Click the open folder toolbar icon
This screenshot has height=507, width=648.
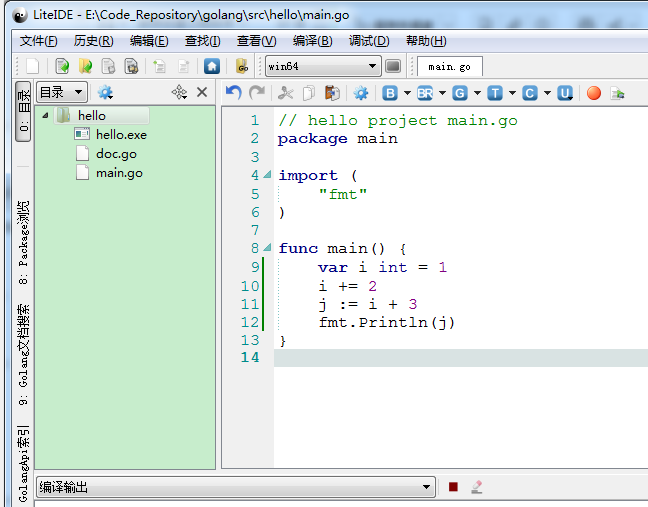pos(86,66)
